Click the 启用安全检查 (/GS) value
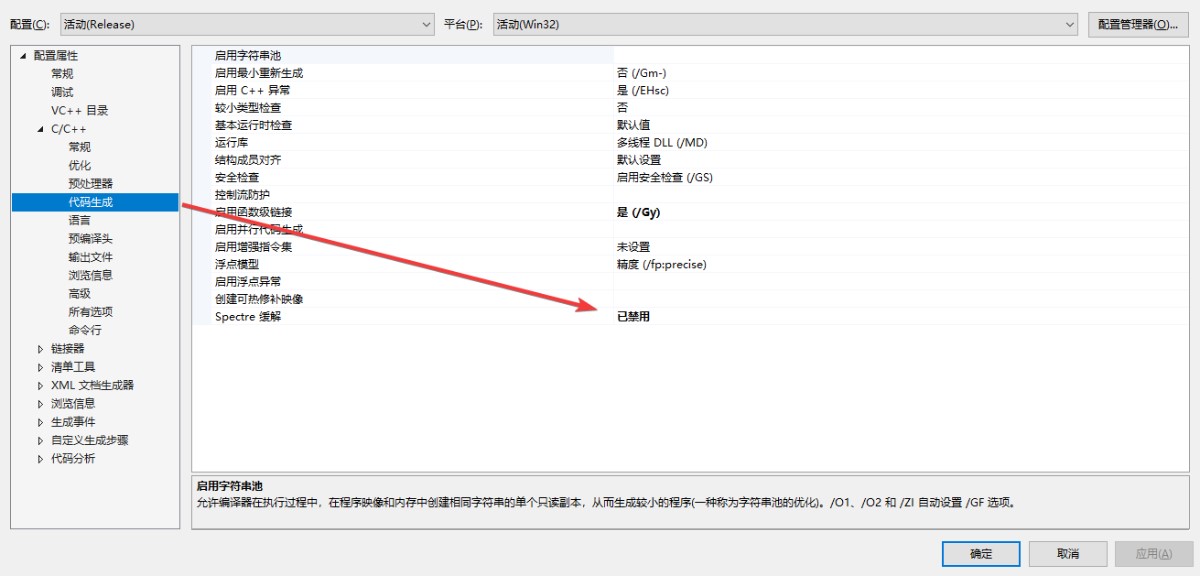 665,177
